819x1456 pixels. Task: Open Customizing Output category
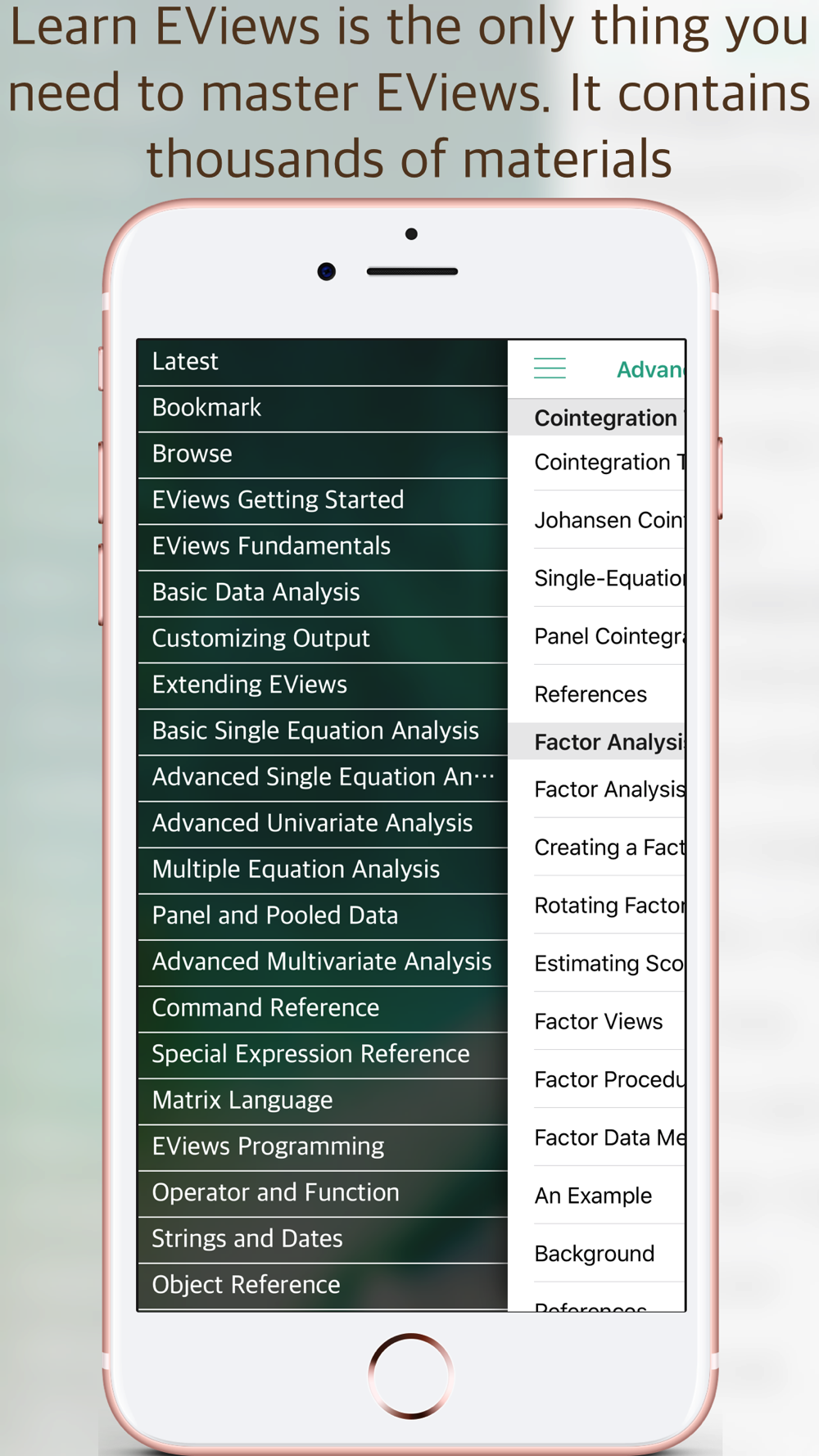323,639
